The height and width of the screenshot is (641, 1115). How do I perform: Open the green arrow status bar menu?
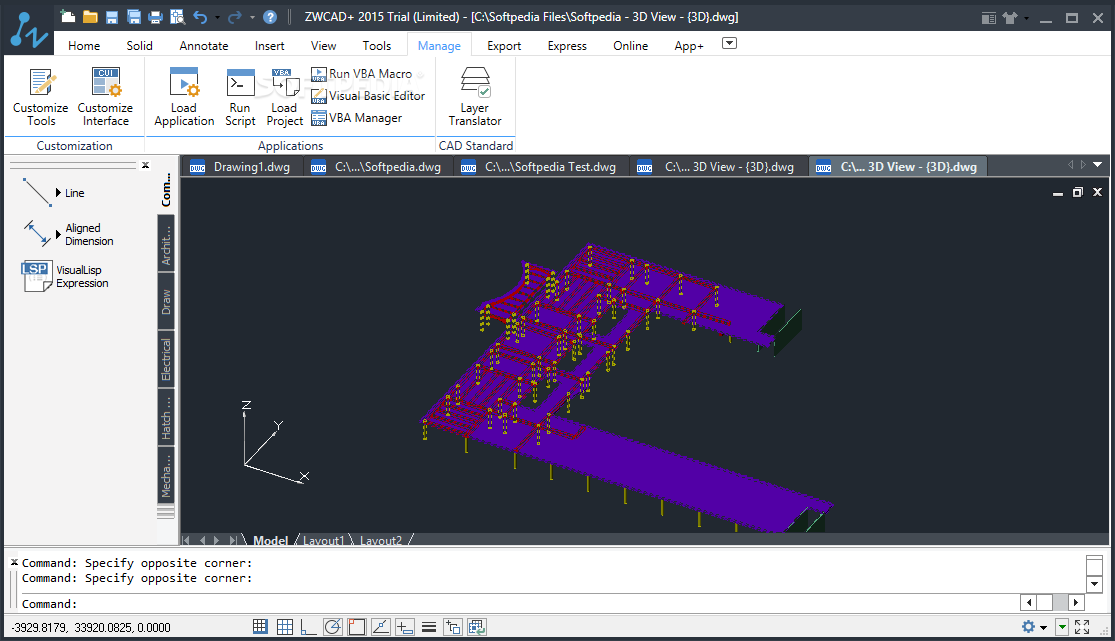pyautogui.click(x=1062, y=627)
